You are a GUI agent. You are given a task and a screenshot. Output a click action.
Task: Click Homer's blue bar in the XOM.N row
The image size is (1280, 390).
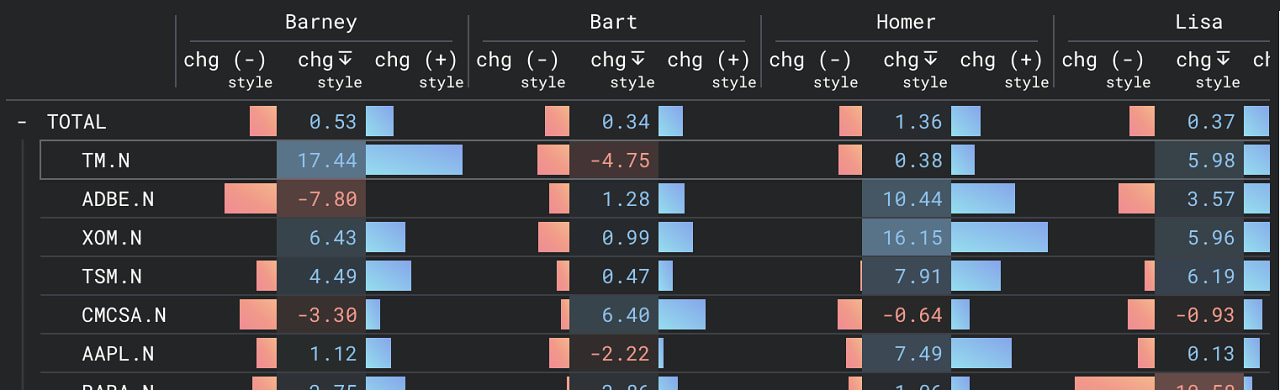click(999, 238)
